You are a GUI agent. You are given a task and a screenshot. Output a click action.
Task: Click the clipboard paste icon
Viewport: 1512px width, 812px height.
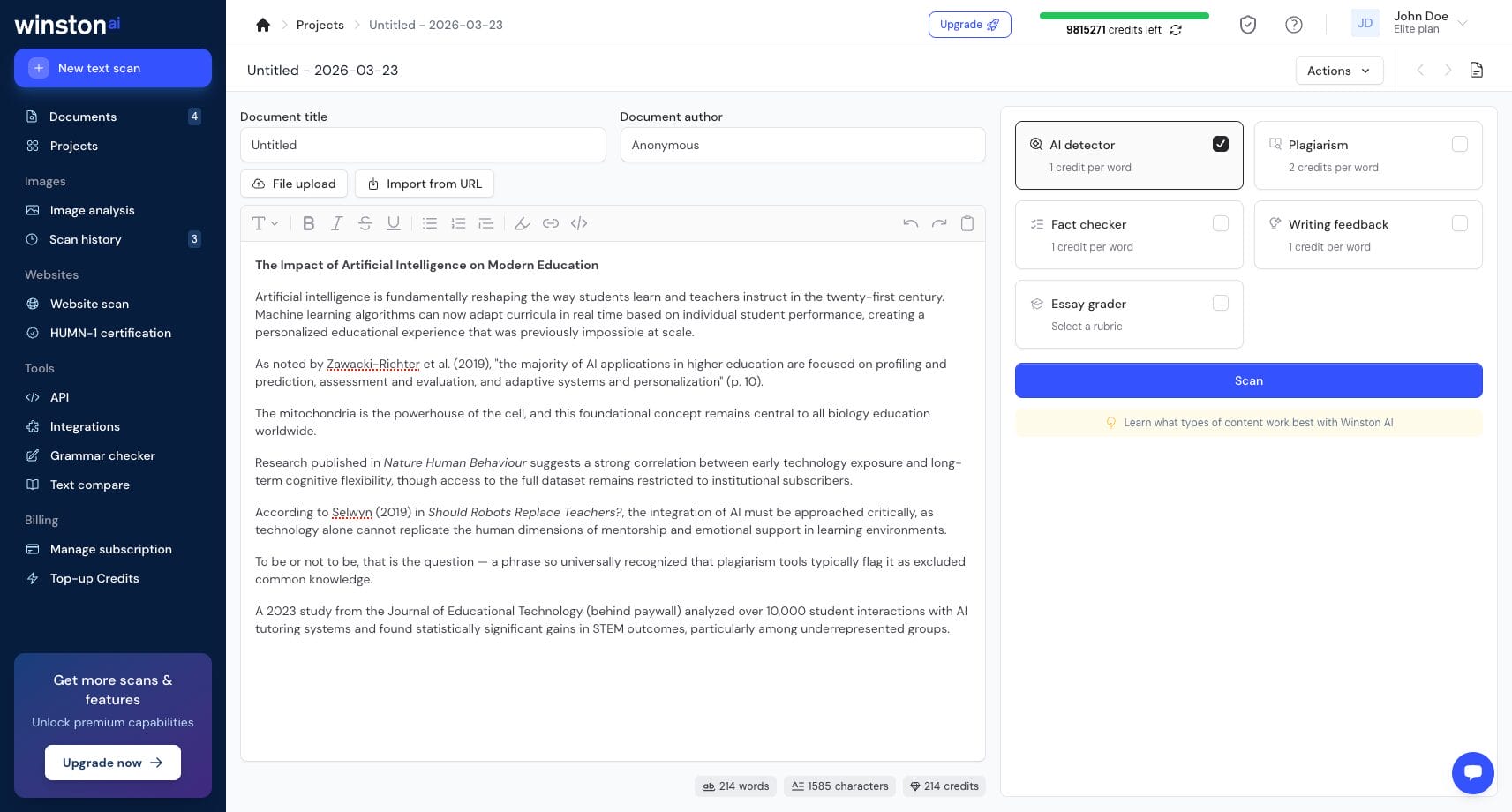(967, 223)
